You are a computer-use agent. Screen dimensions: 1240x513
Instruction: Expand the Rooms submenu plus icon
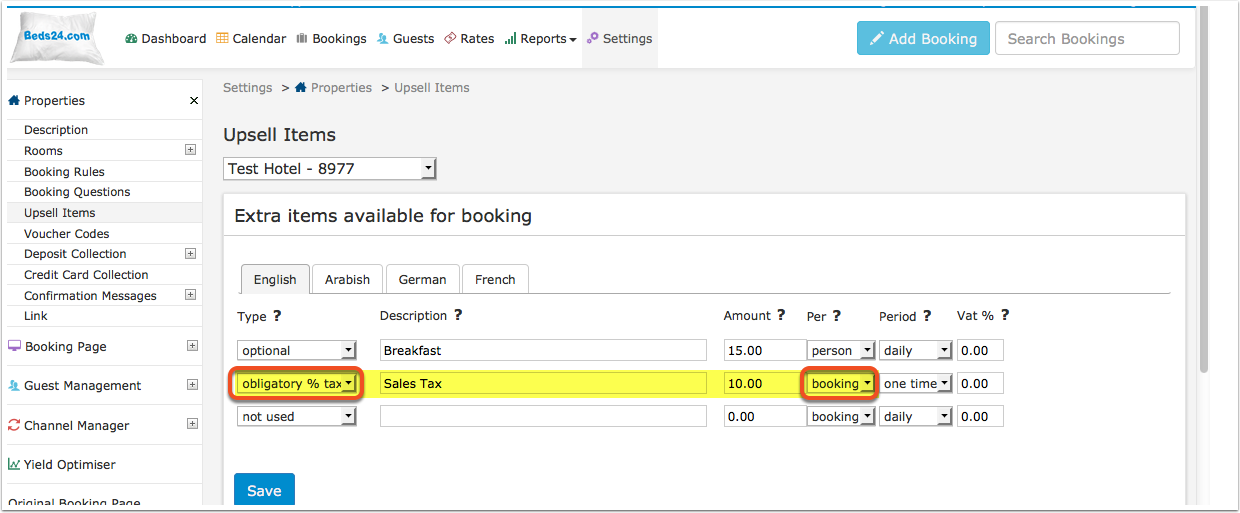click(190, 150)
